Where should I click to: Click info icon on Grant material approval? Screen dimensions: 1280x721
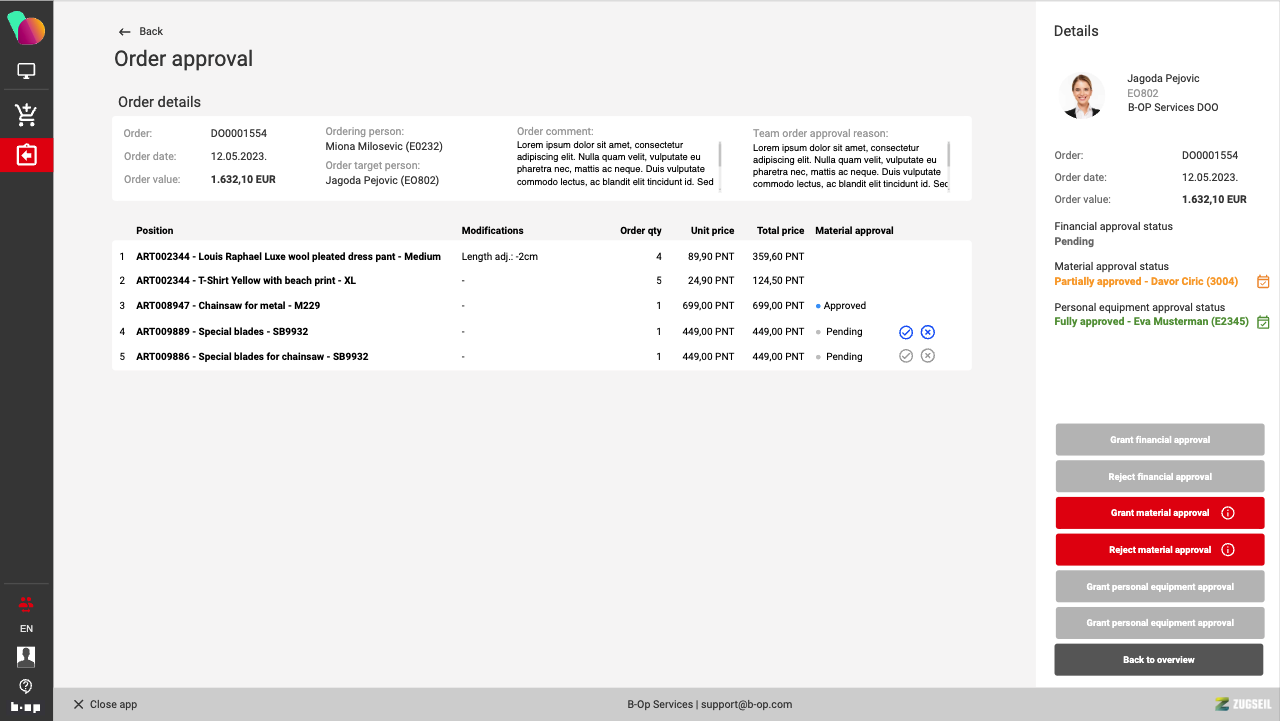pos(1228,513)
